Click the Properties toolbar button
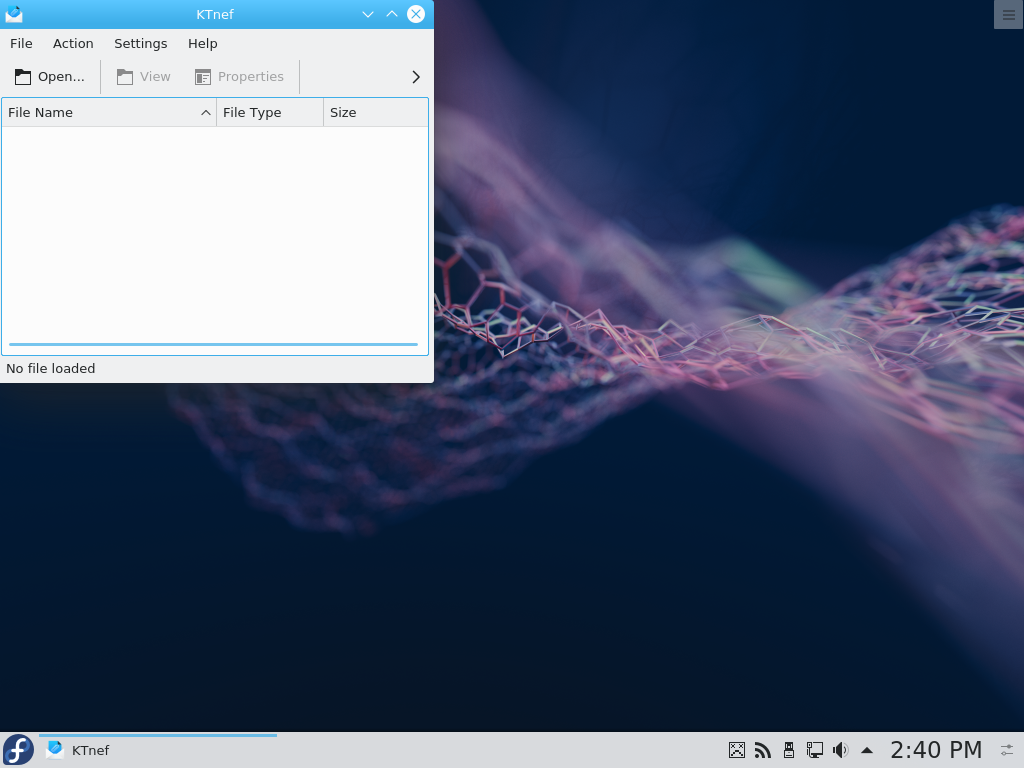Screen dimensions: 1024x768 [239, 77]
